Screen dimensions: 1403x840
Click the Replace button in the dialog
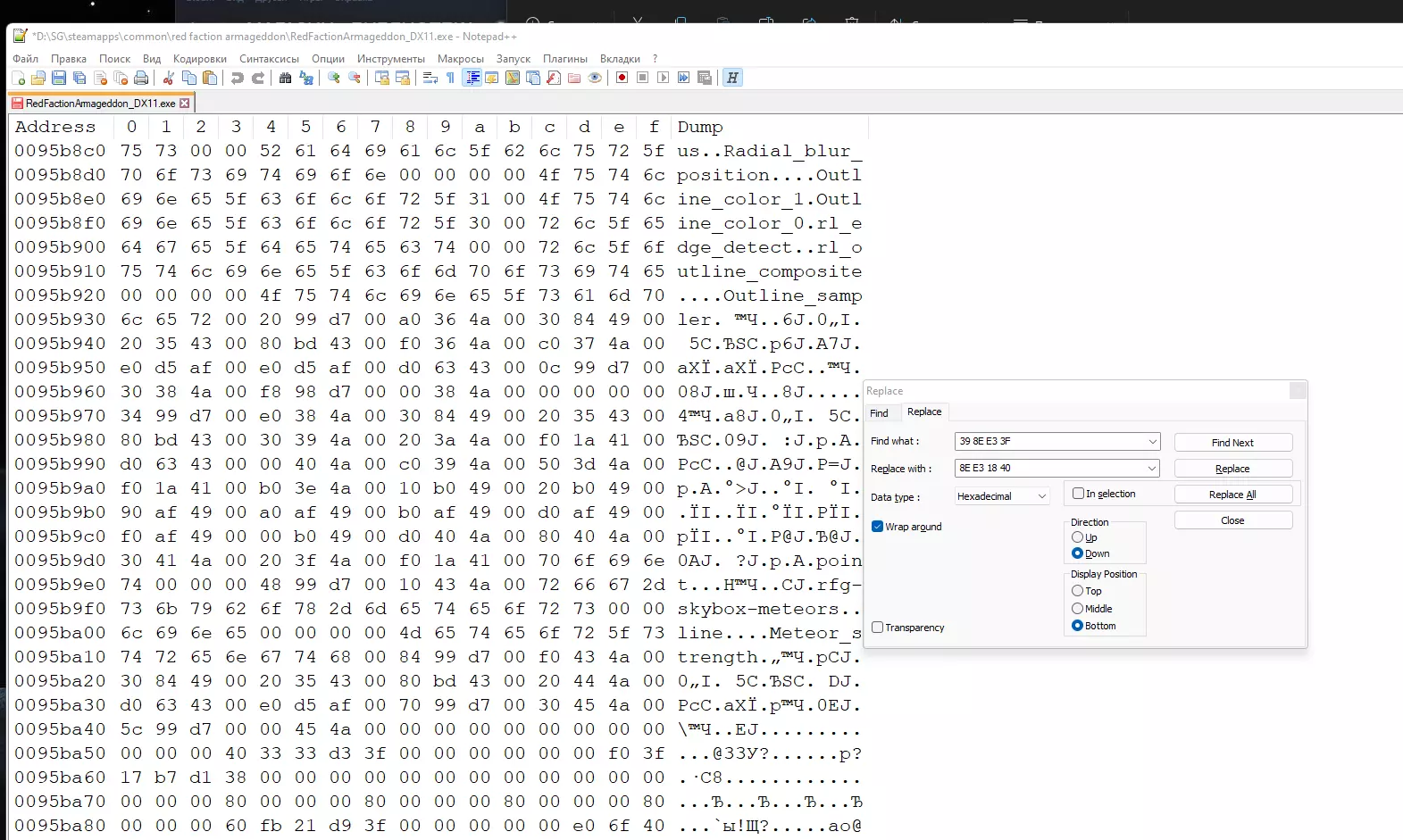point(1232,469)
